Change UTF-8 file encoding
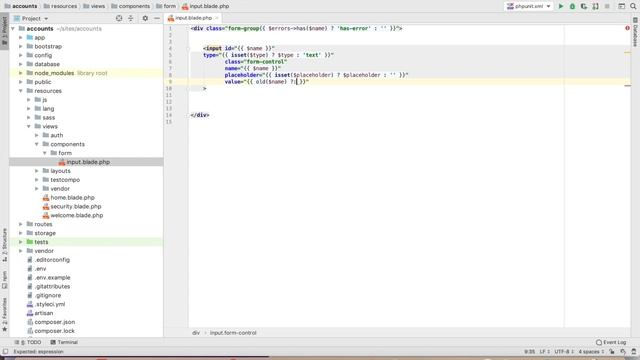 click(x=564, y=351)
